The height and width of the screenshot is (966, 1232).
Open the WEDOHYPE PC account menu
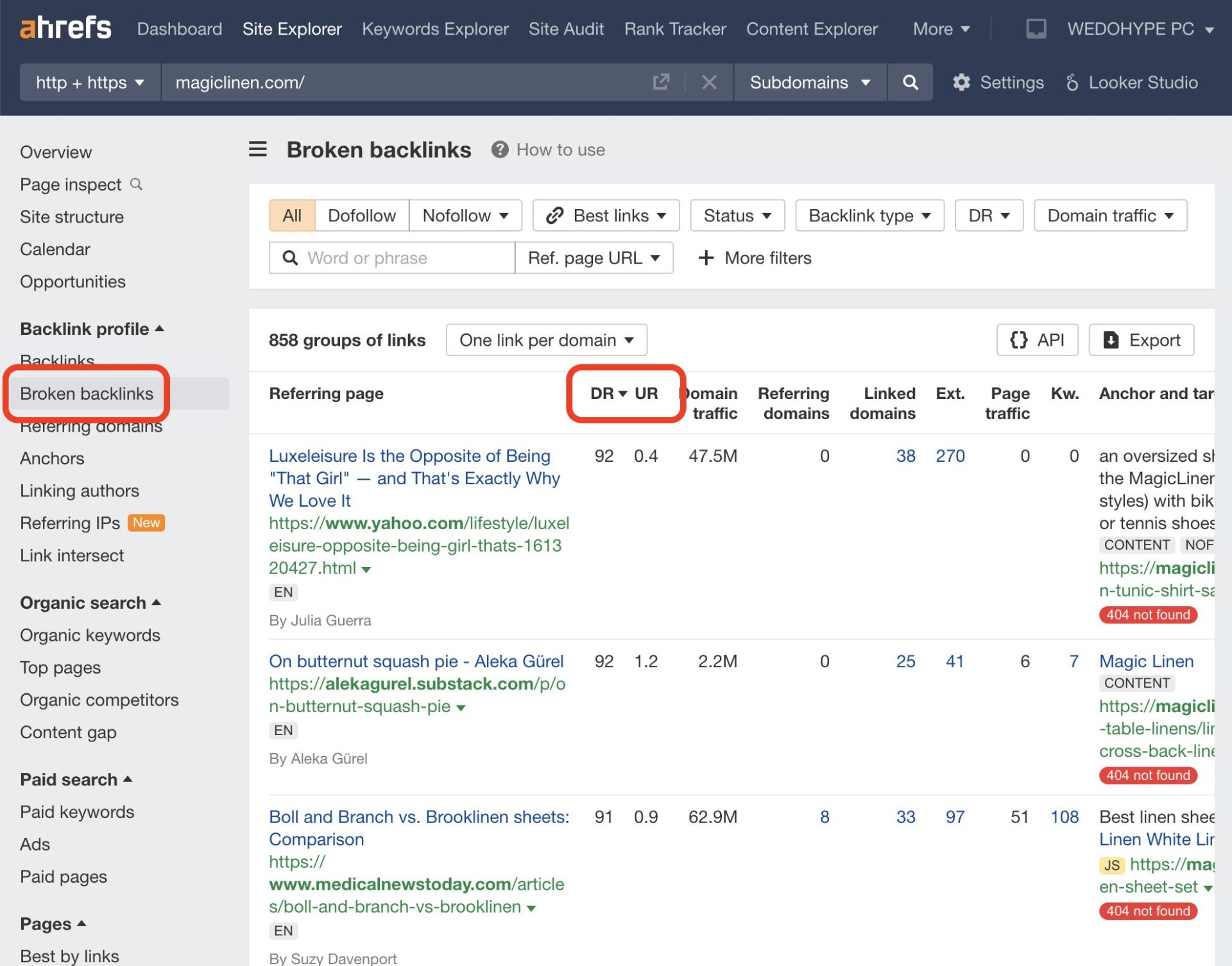pos(1140,29)
